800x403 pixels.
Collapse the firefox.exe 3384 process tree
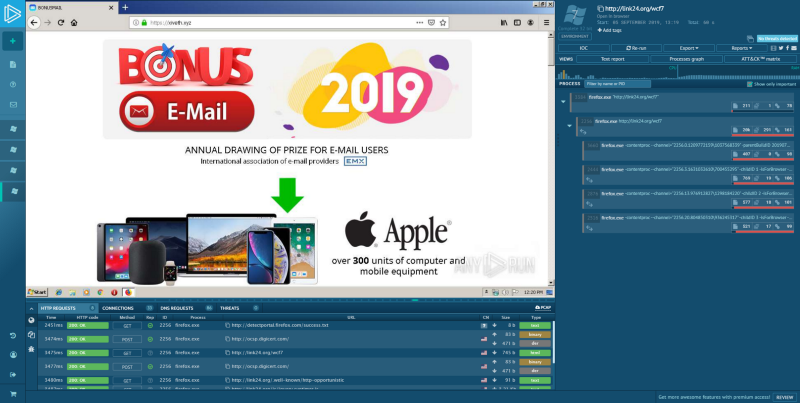(563, 102)
